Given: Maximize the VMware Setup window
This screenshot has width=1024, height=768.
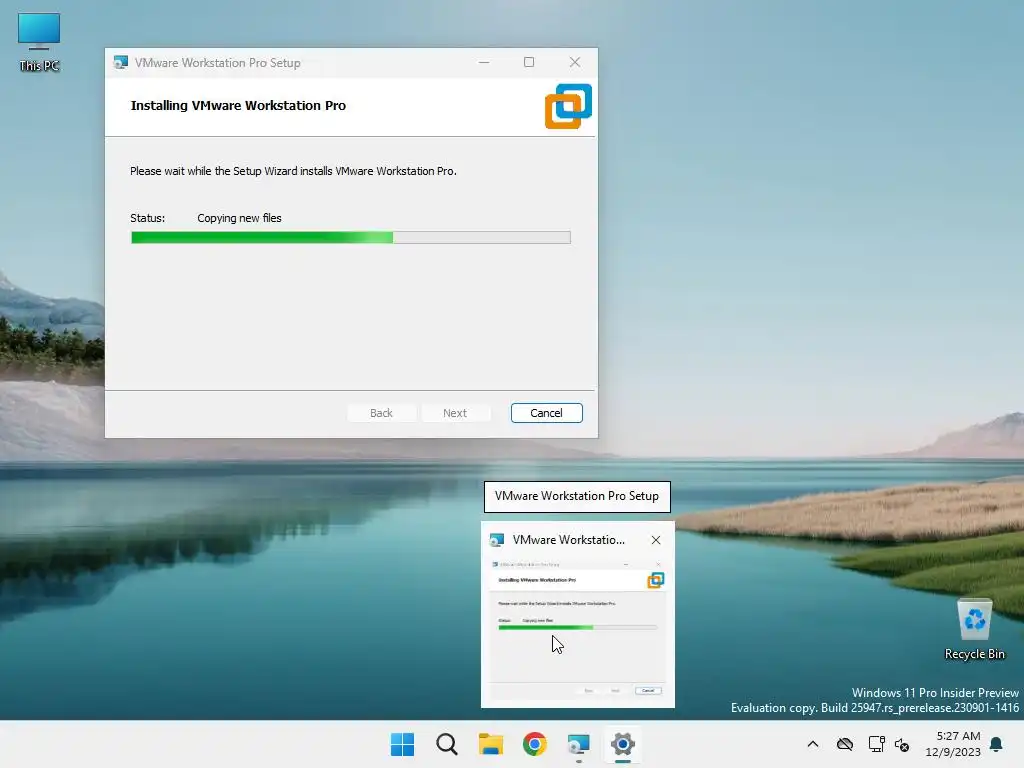Looking at the screenshot, I should [x=529, y=63].
